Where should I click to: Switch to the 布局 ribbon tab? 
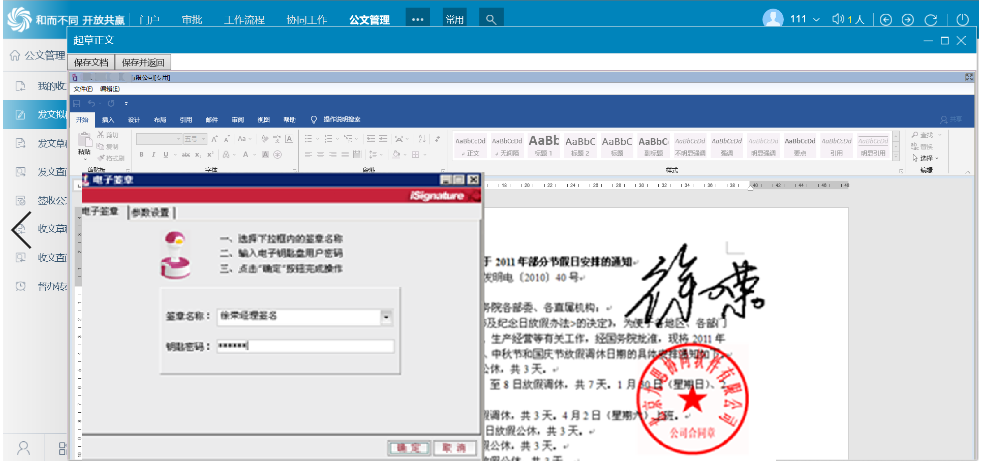[160, 120]
